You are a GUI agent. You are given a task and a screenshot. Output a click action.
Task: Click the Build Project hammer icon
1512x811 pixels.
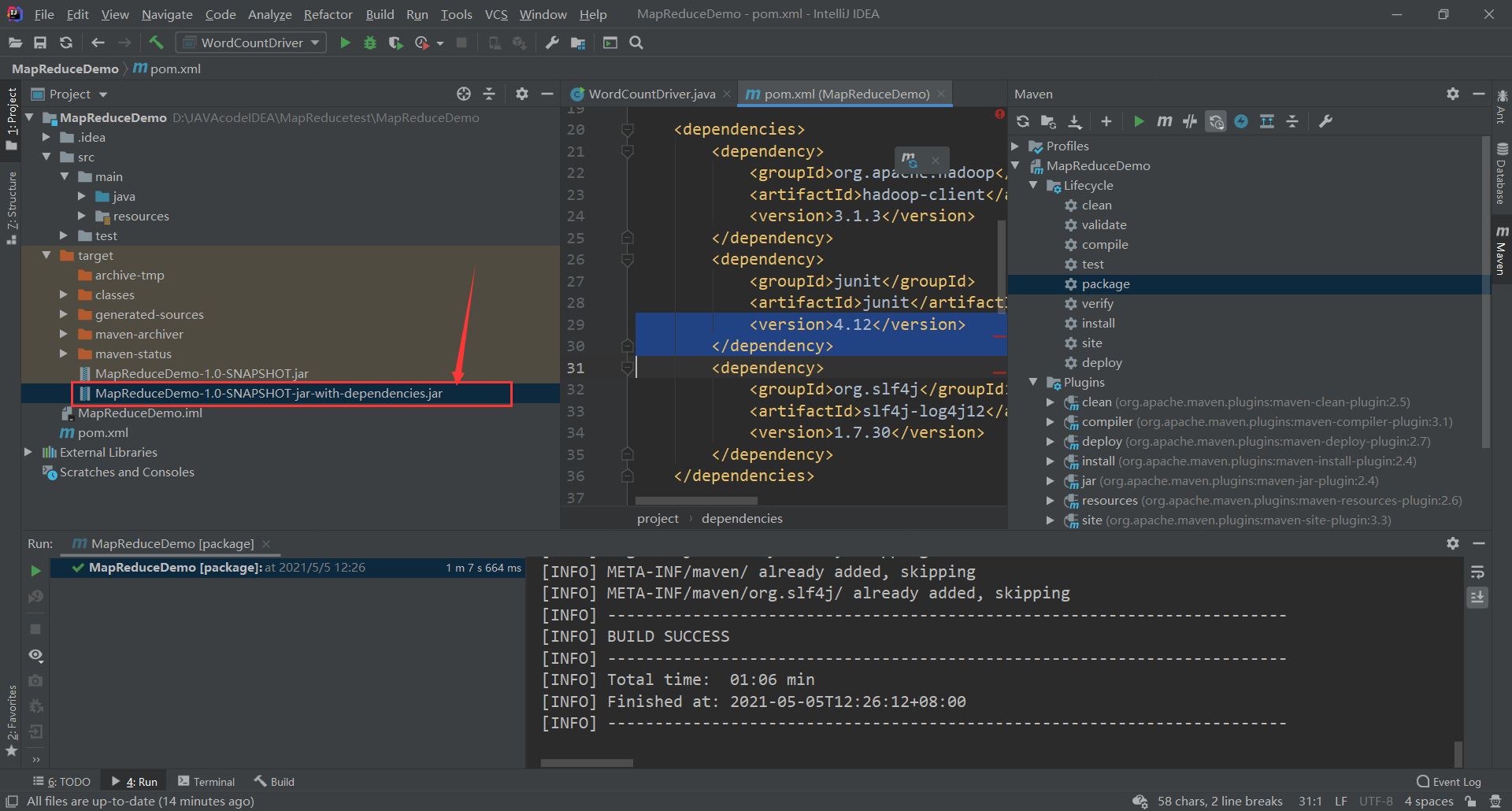156,43
